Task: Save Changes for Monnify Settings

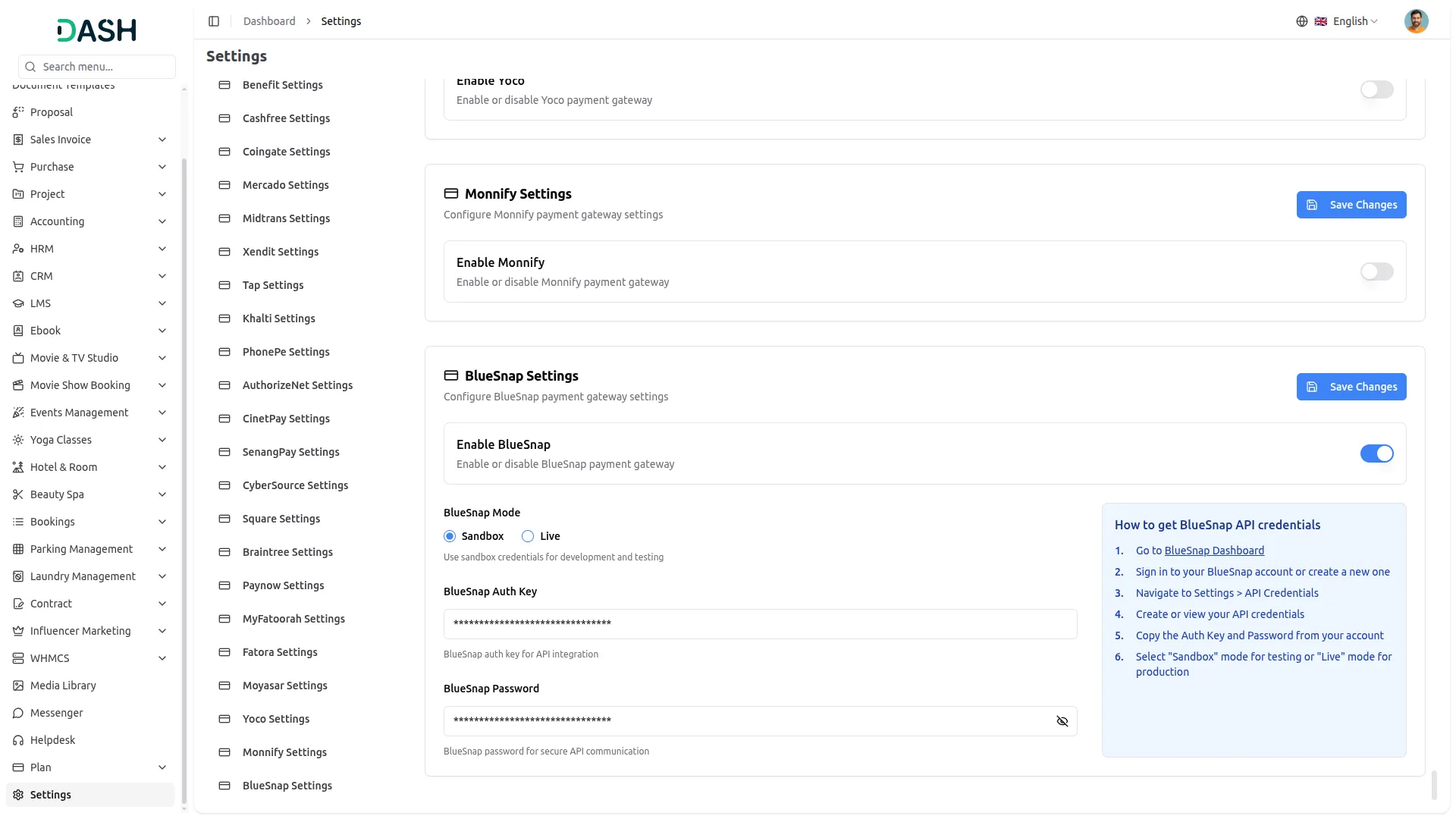Action: point(1351,205)
